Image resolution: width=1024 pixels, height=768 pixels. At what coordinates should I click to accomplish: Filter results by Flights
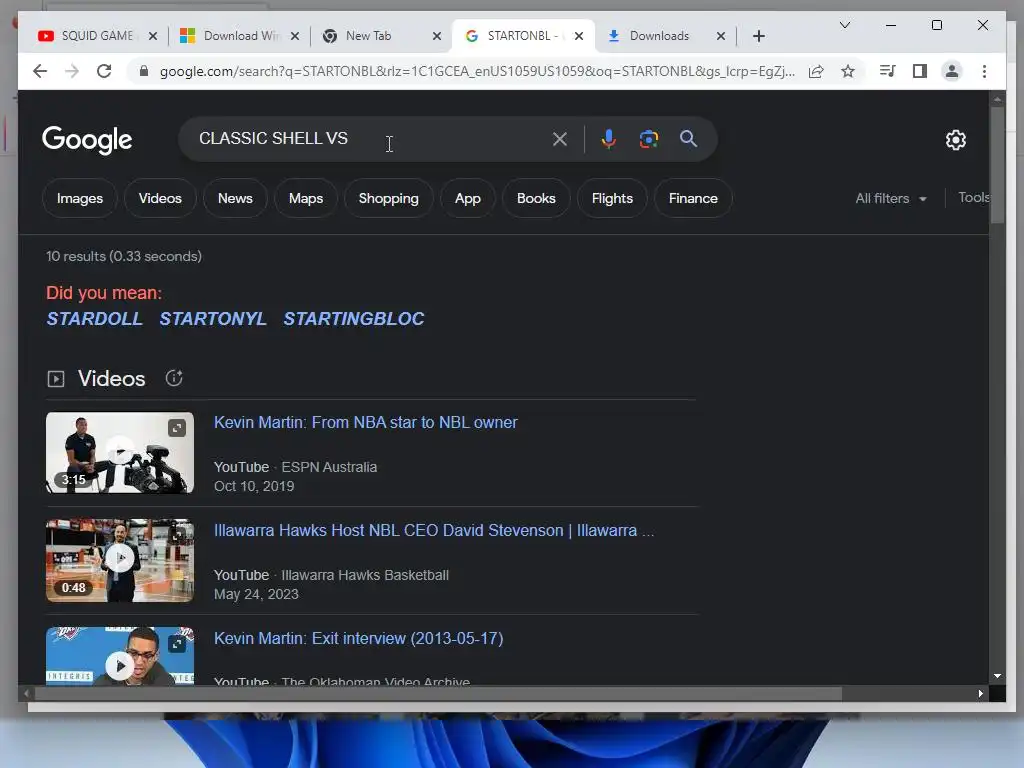[x=612, y=199]
